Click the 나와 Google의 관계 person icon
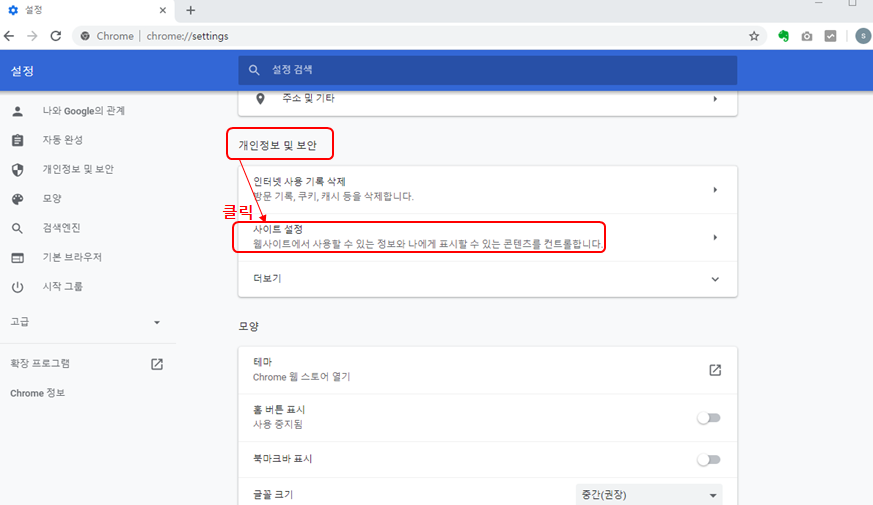 [18, 111]
